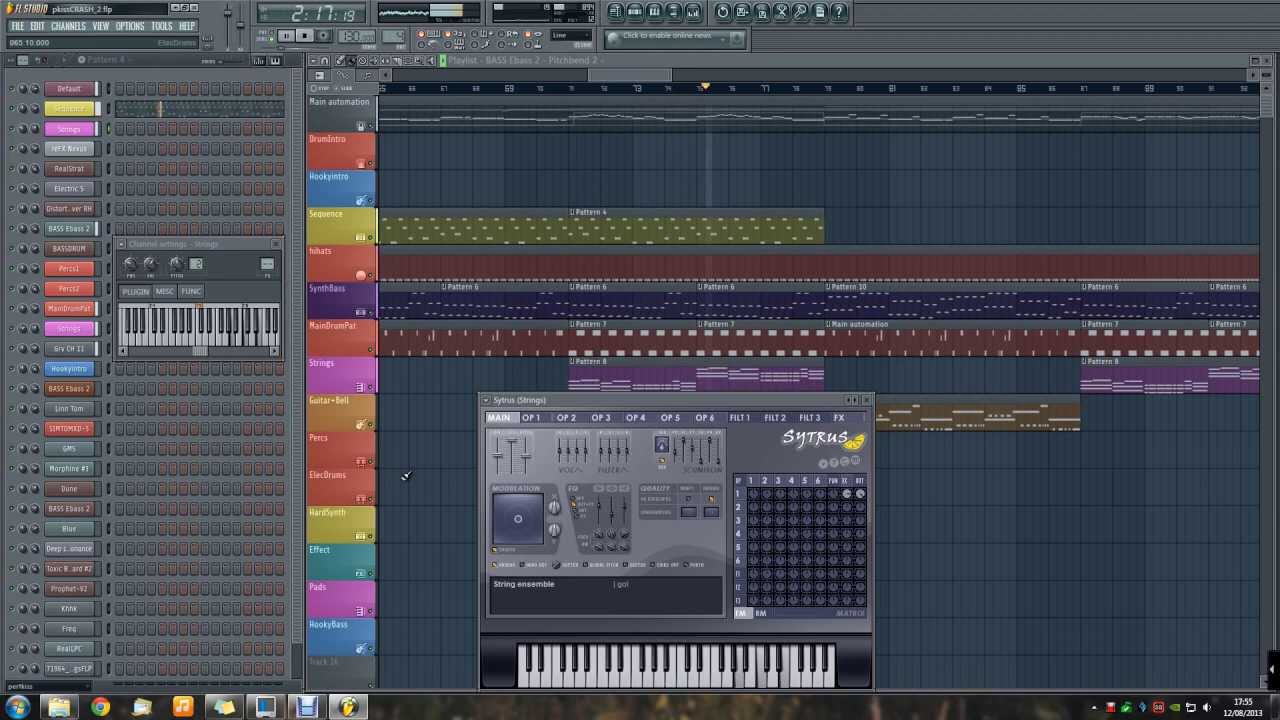Click the tempo display field

(358, 37)
